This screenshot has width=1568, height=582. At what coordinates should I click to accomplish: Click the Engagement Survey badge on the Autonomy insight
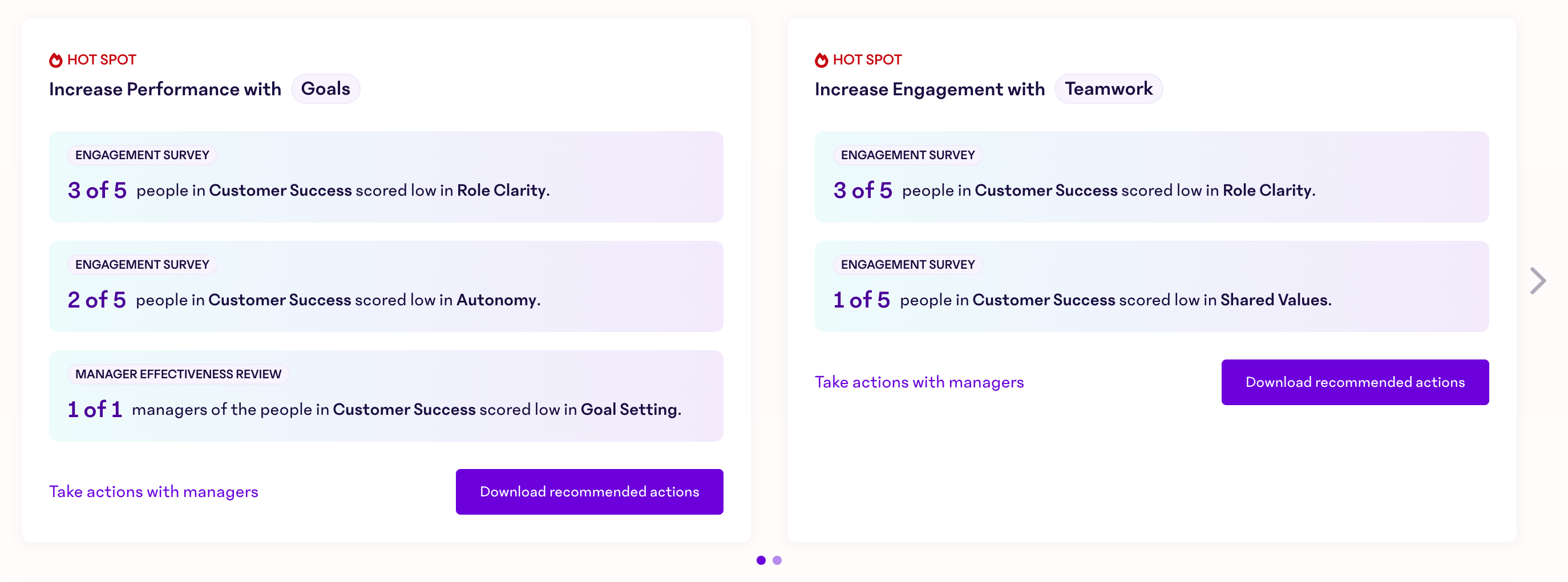(142, 264)
